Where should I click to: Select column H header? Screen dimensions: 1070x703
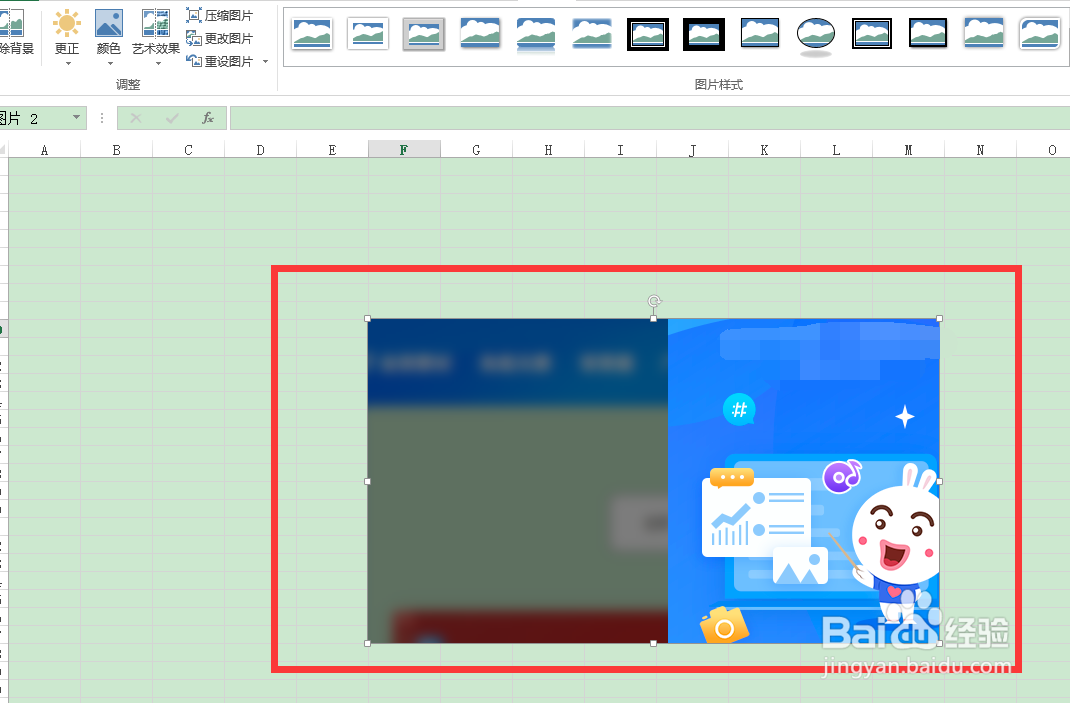coord(548,149)
